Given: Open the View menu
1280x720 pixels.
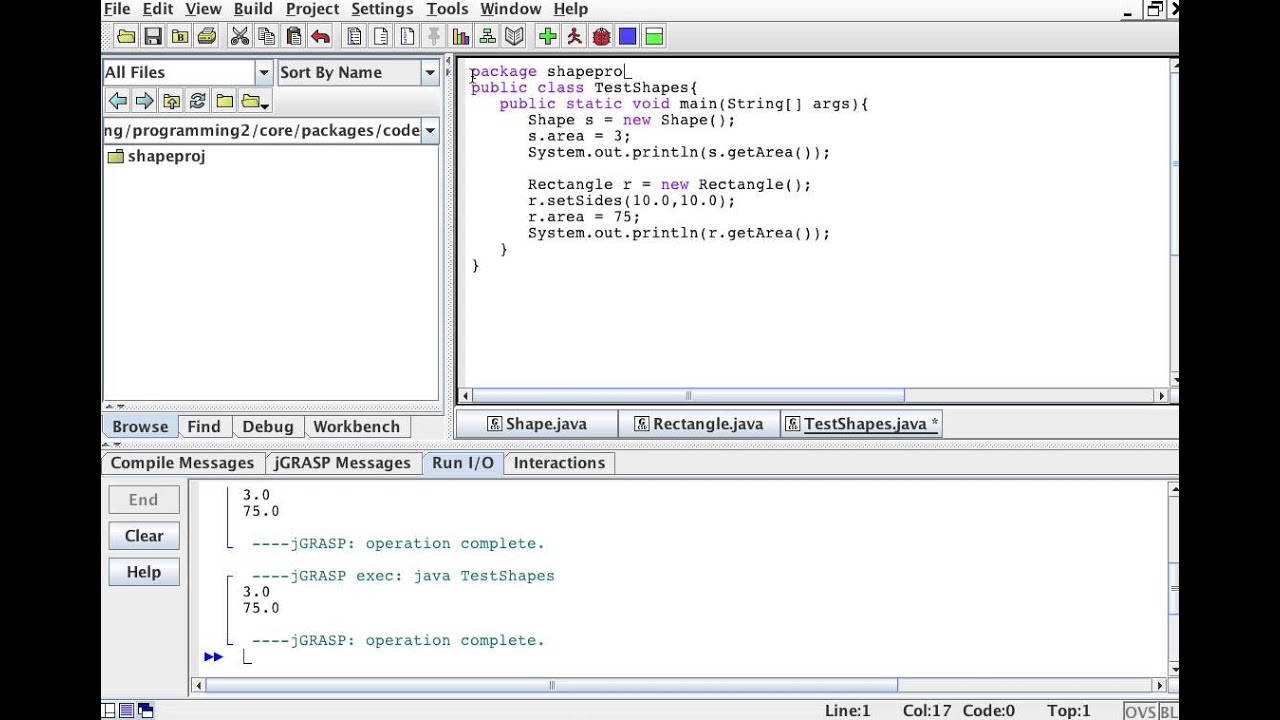Looking at the screenshot, I should point(203,9).
